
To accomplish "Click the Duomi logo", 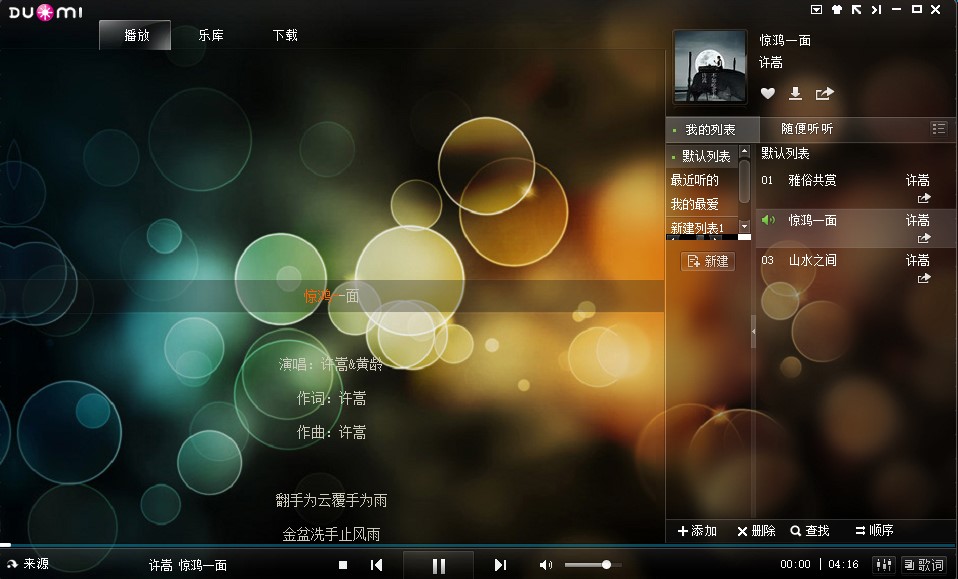I will (x=45, y=12).
